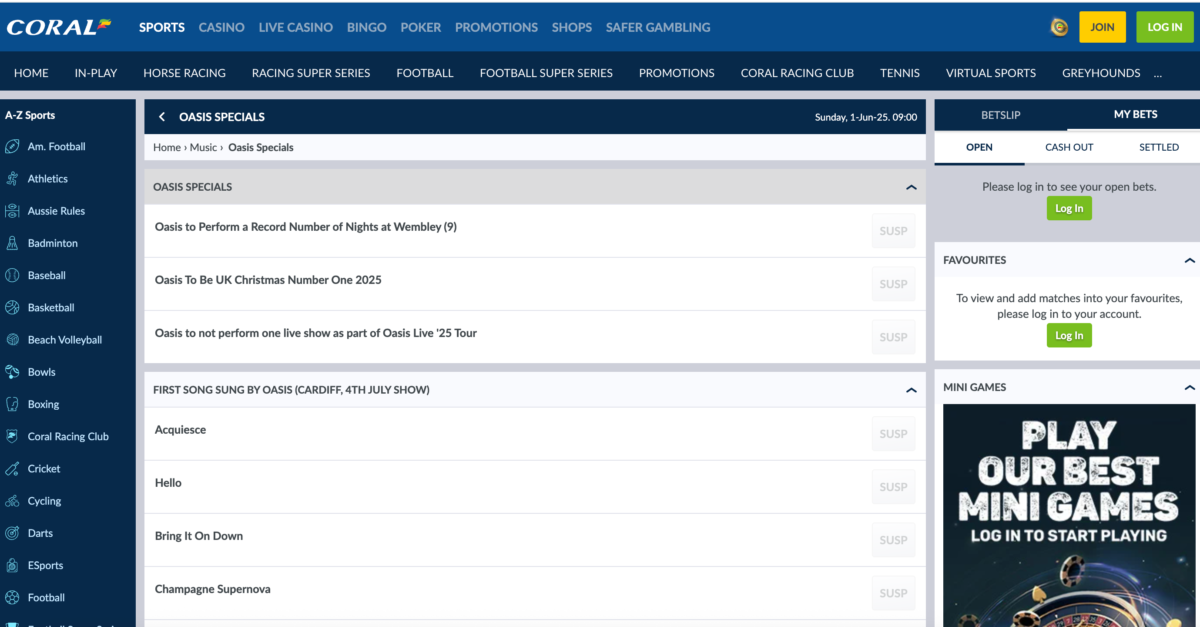
Task: Click Log In under open bets message
Action: click(1069, 208)
